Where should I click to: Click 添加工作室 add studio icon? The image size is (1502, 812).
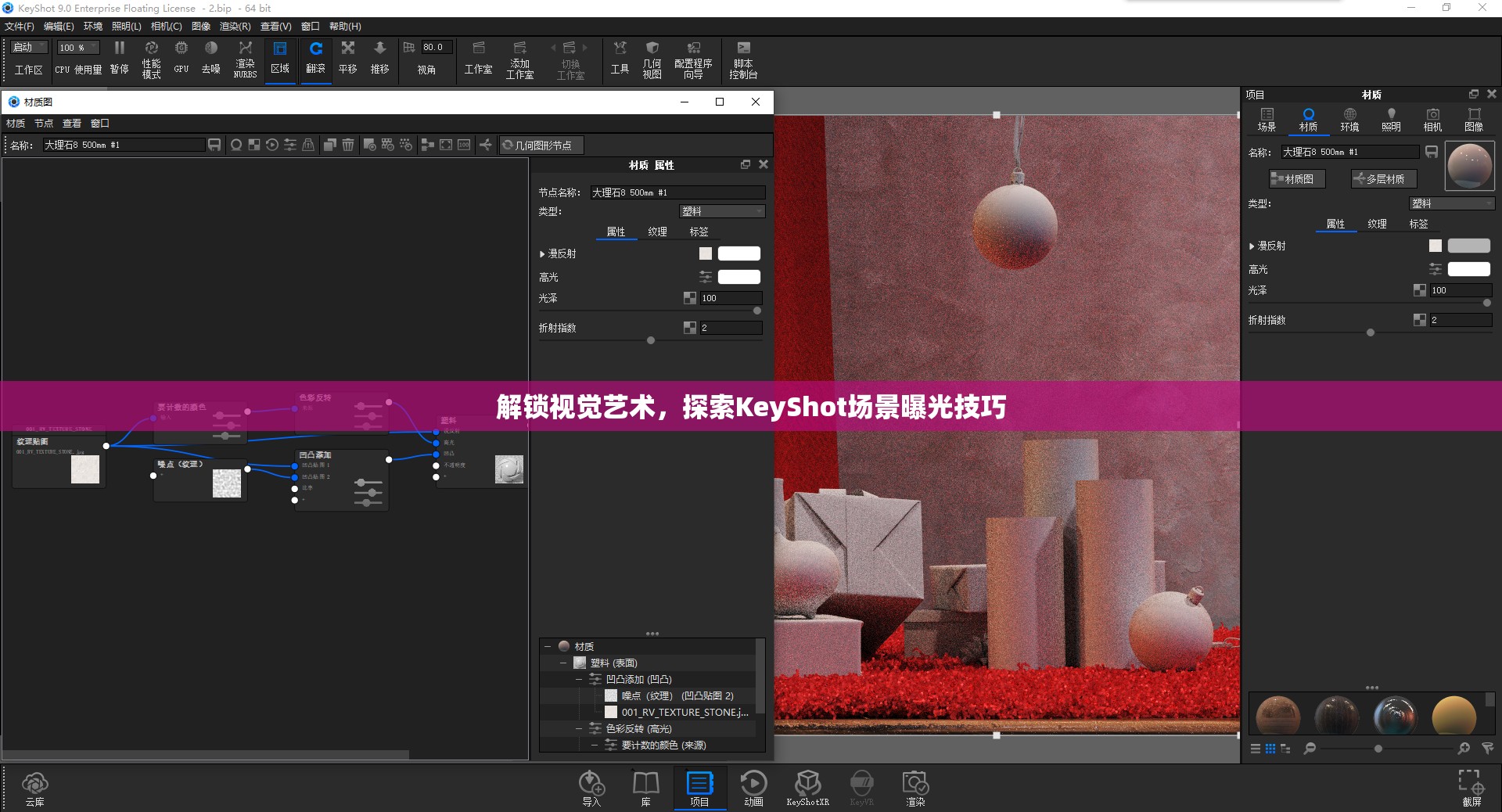(x=519, y=59)
